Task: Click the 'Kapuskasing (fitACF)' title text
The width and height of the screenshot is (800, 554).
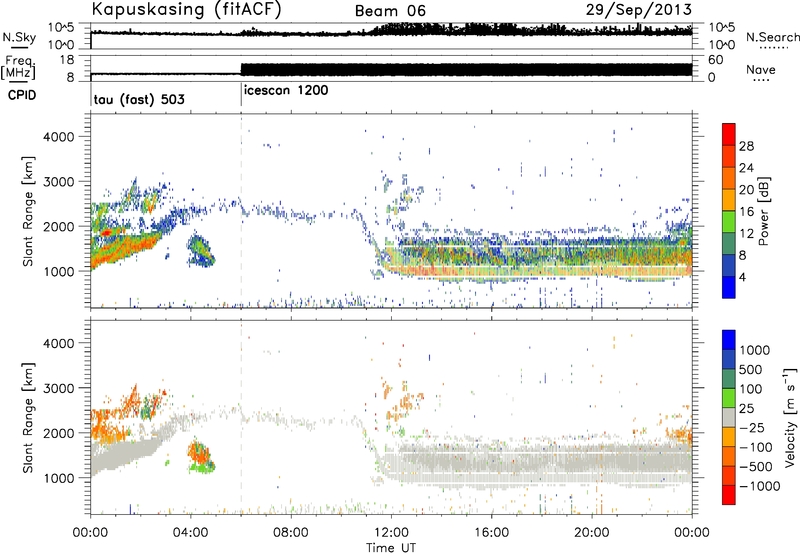Action: [x=186, y=10]
